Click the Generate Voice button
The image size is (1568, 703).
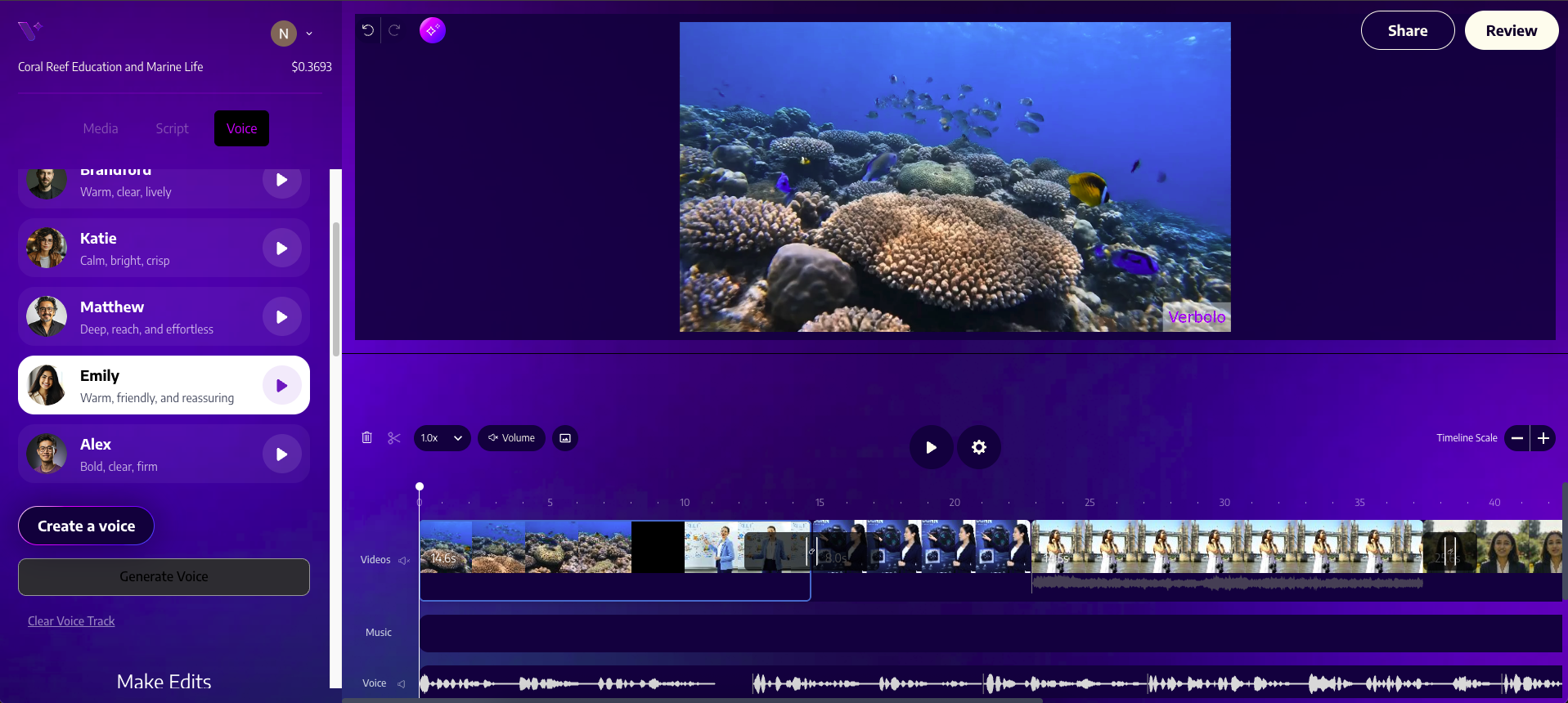pyautogui.click(x=164, y=577)
